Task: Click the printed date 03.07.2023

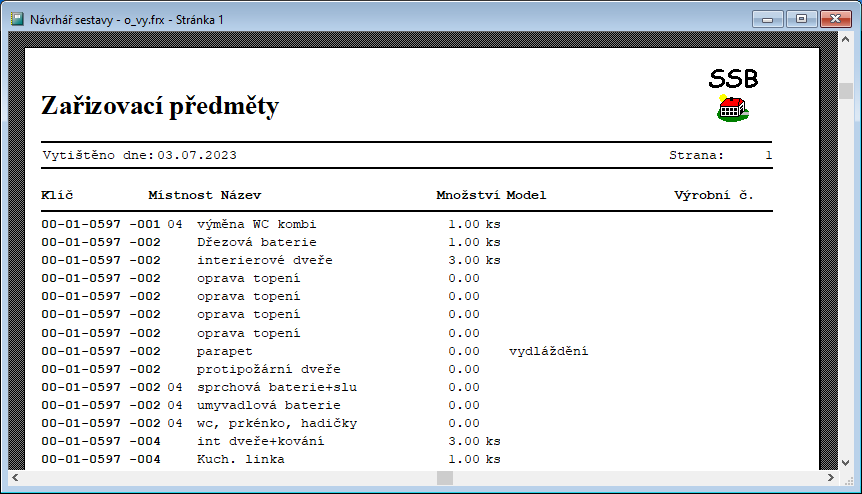Action: [x=197, y=155]
